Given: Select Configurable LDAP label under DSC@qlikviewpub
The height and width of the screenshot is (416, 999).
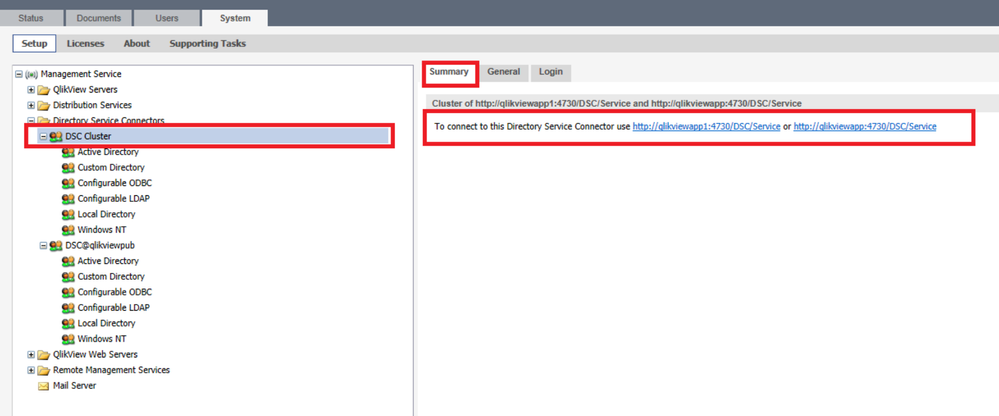Looking at the screenshot, I should (114, 308).
